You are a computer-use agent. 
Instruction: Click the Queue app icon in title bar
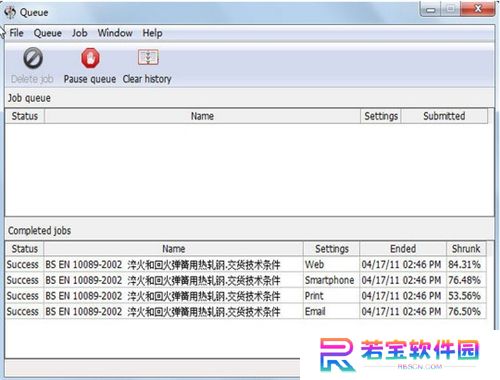pyautogui.click(x=10, y=12)
